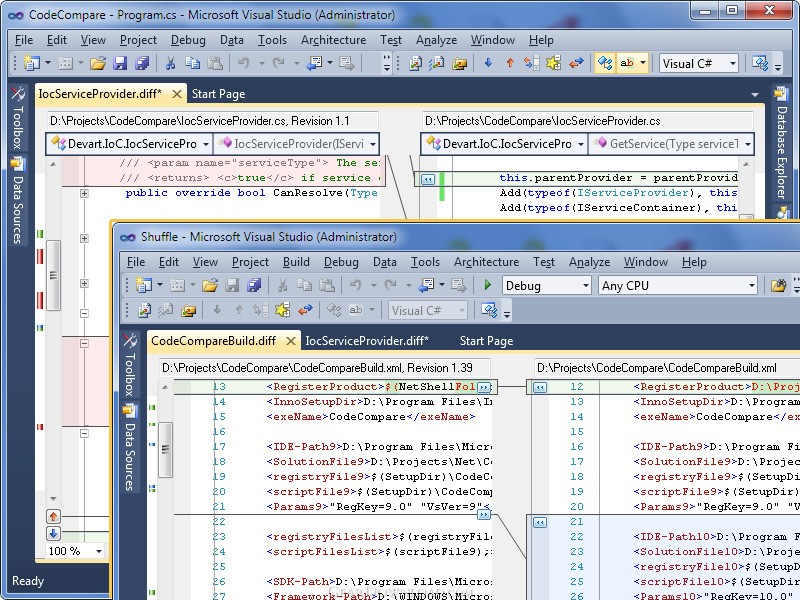The width and height of the screenshot is (800, 600).
Task: Close IocServiceProvider.diff* tab in CodeCompare window
Action: click(x=177, y=94)
